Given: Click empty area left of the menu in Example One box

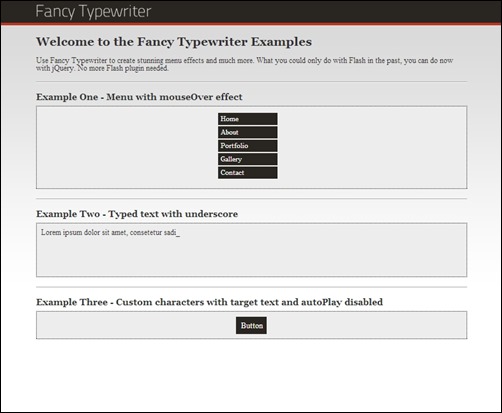Looking at the screenshot, I should pyautogui.click(x=127, y=147).
